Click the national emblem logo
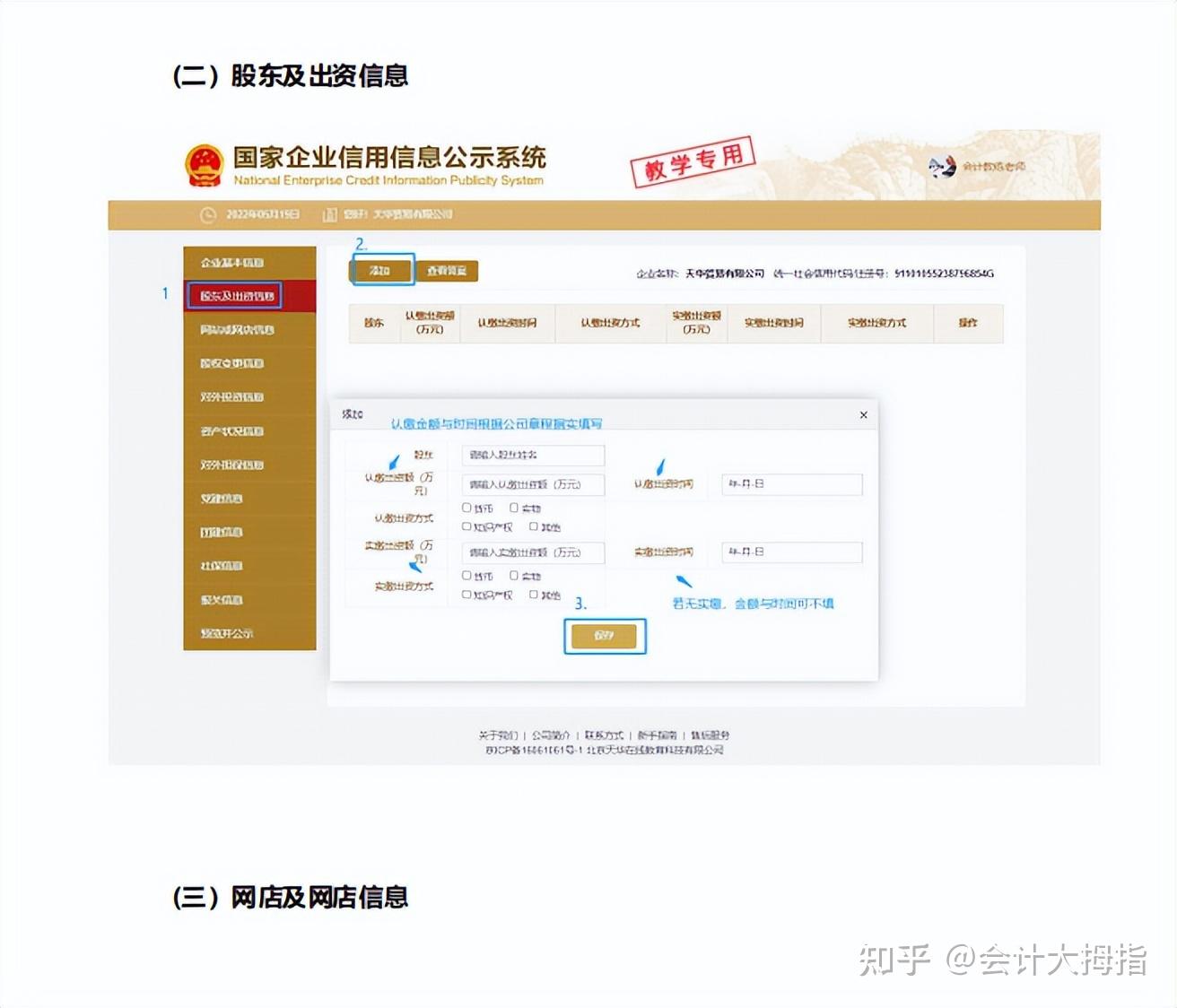The height and width of the screenshot is (1008, 1177). click(204, 166)
